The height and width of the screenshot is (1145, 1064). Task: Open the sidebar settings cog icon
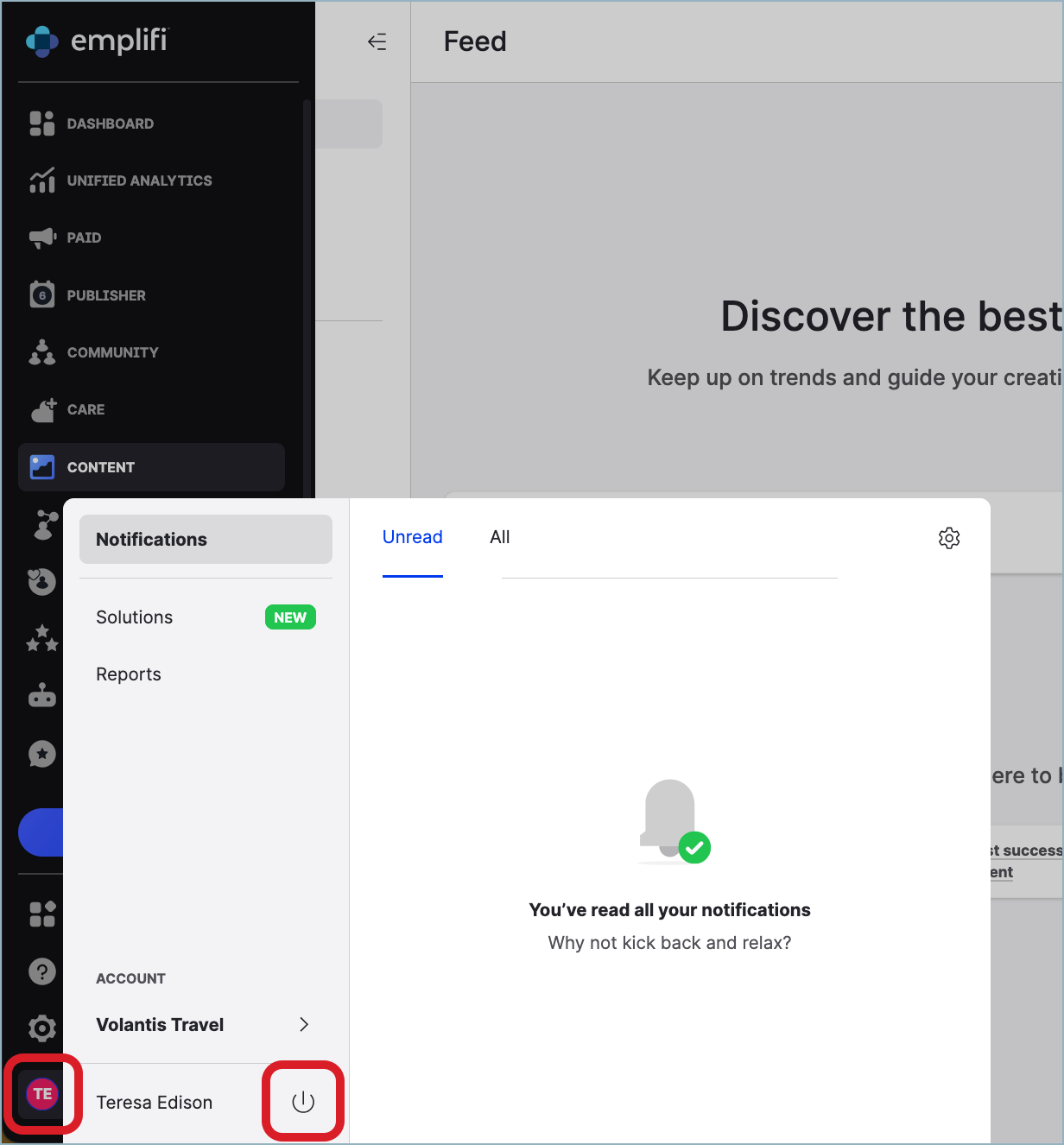[42, 1028]
